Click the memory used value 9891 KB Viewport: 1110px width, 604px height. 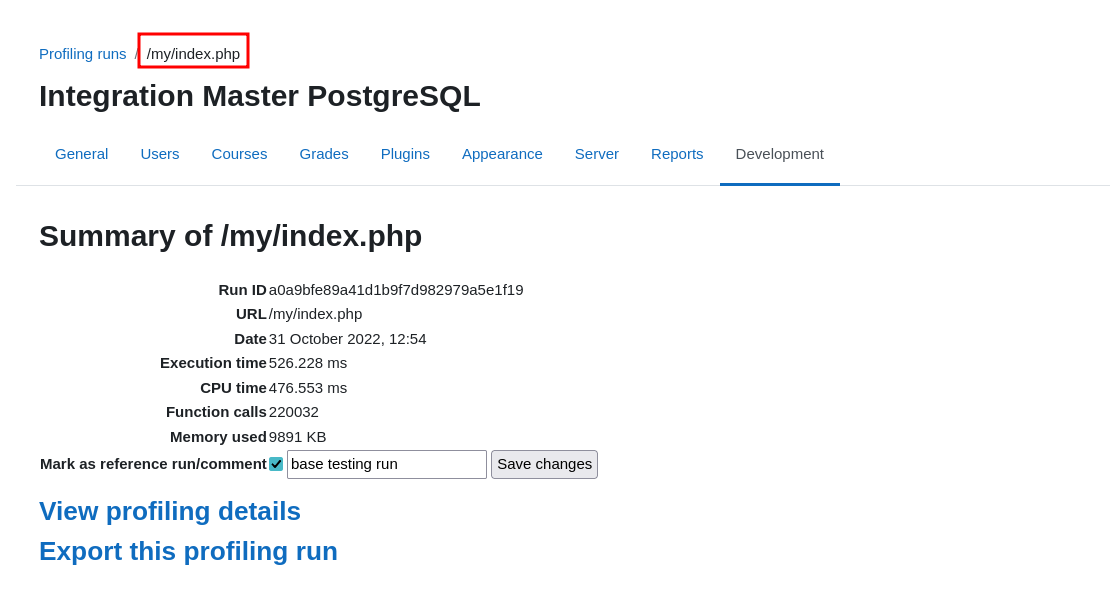tap(297, 437)
